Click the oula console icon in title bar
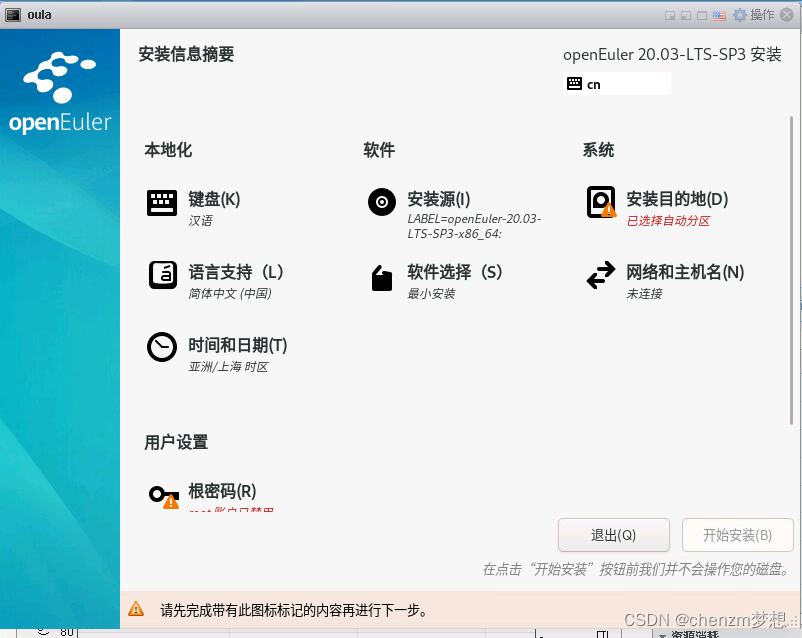This screenshot has height=638, width=802. 13,15
